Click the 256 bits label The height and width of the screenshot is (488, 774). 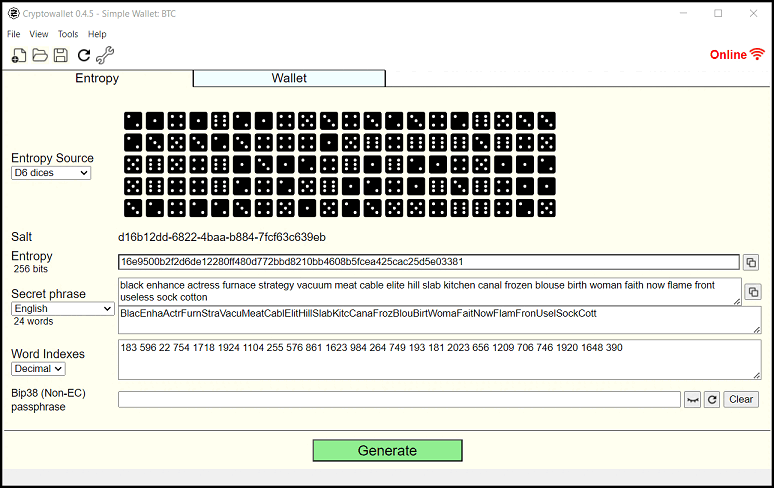tap(31, 269)
